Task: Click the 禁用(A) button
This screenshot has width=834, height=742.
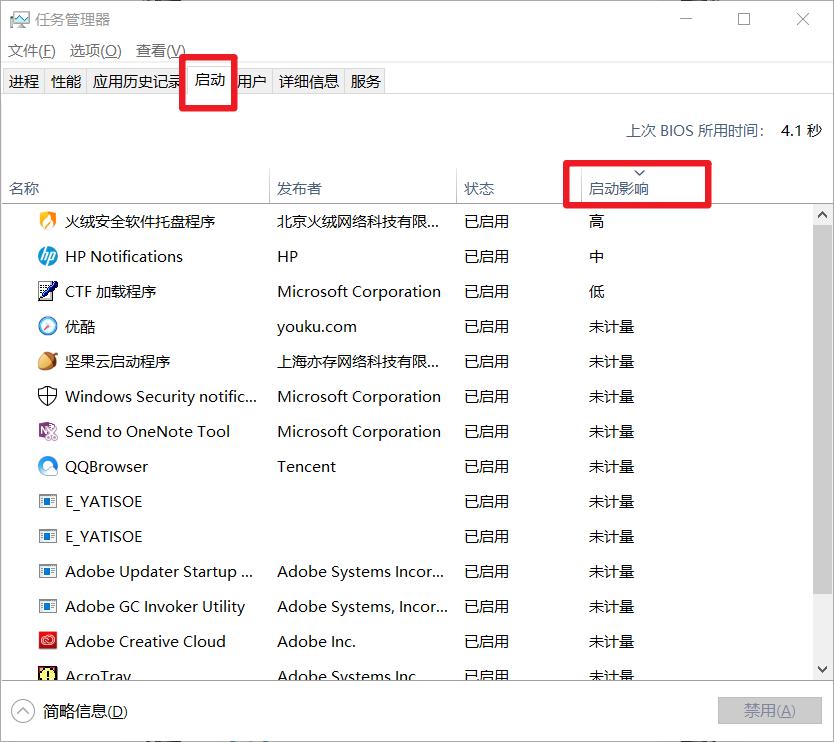Action: click(770, 710)
